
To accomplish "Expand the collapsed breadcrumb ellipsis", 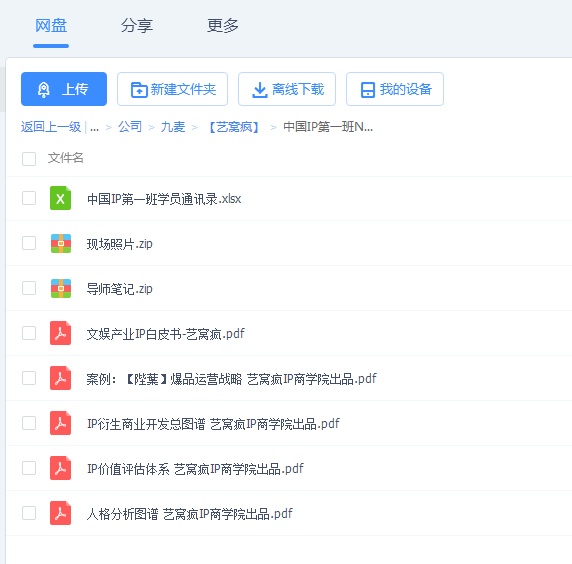I will coord(94,128).
